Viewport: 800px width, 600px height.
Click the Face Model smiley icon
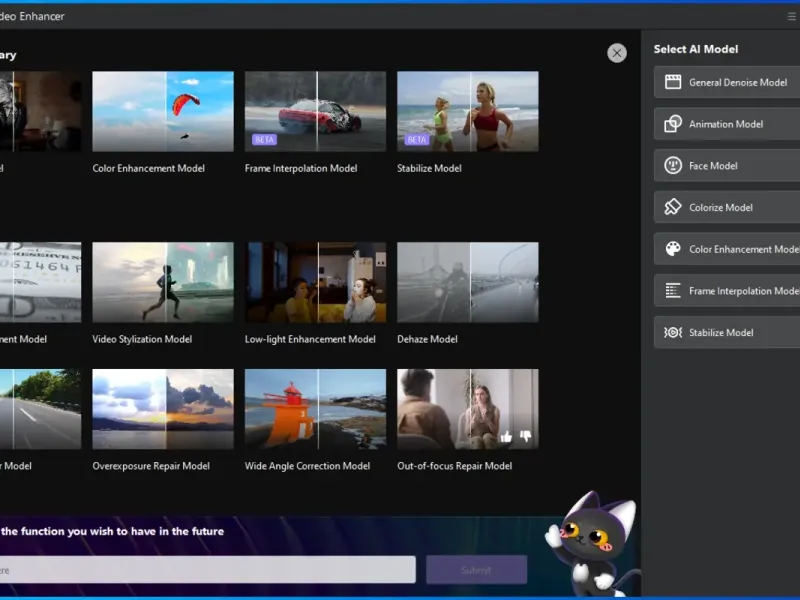click(672, 166)
